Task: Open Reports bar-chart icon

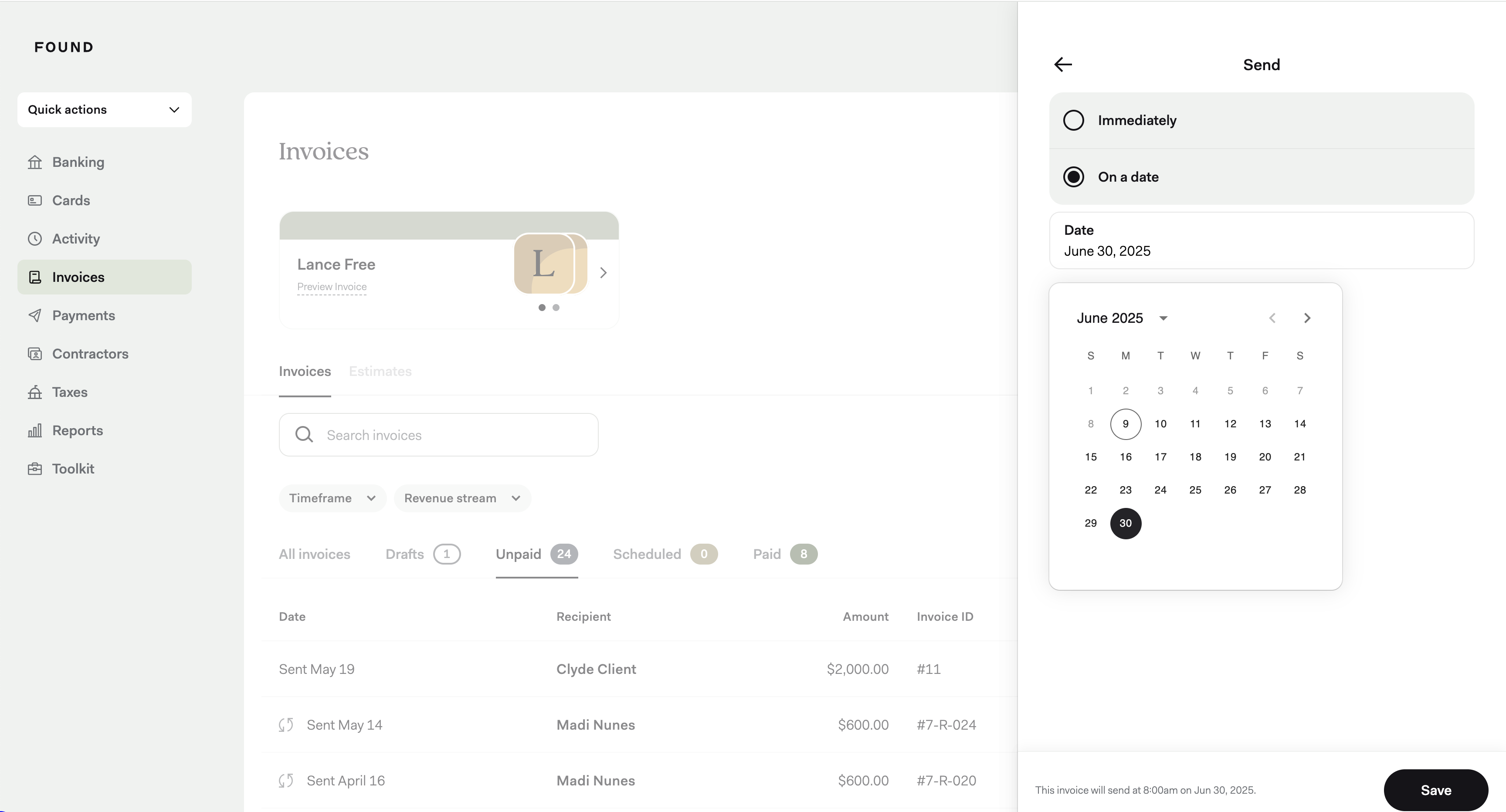Action: click(x=35, y=430)
